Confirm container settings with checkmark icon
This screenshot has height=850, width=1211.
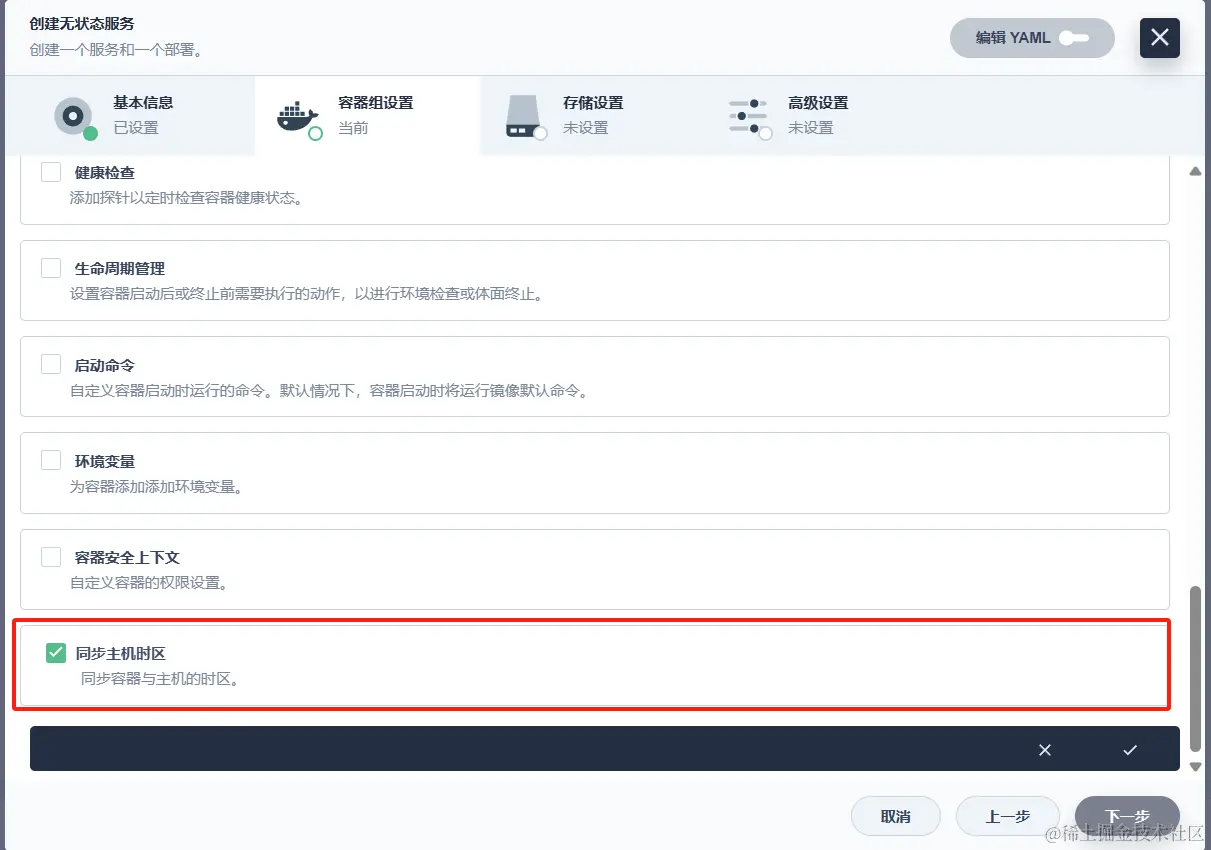[x=1130, y=749]
